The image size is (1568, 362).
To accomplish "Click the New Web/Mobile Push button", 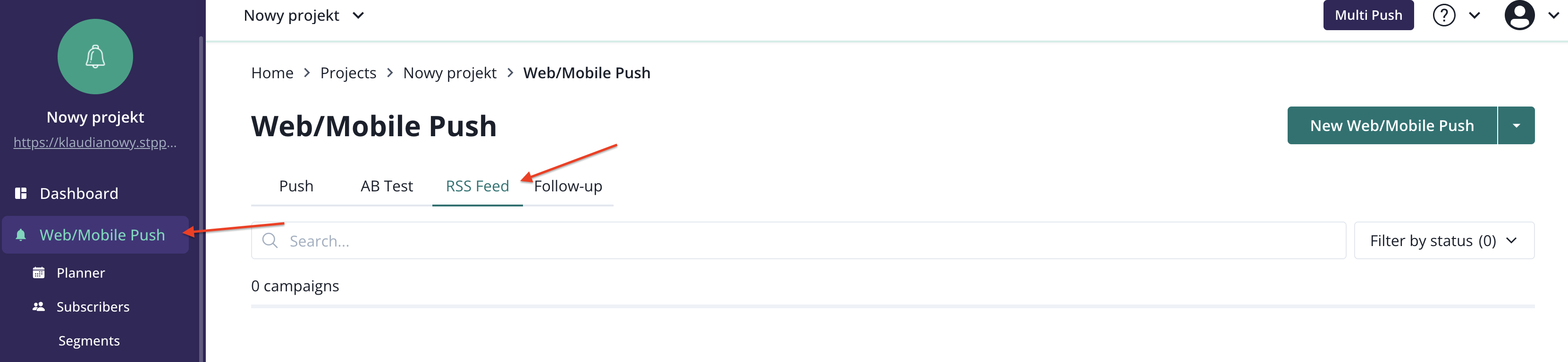I will pyautogui.click(x=1391, y=126).
